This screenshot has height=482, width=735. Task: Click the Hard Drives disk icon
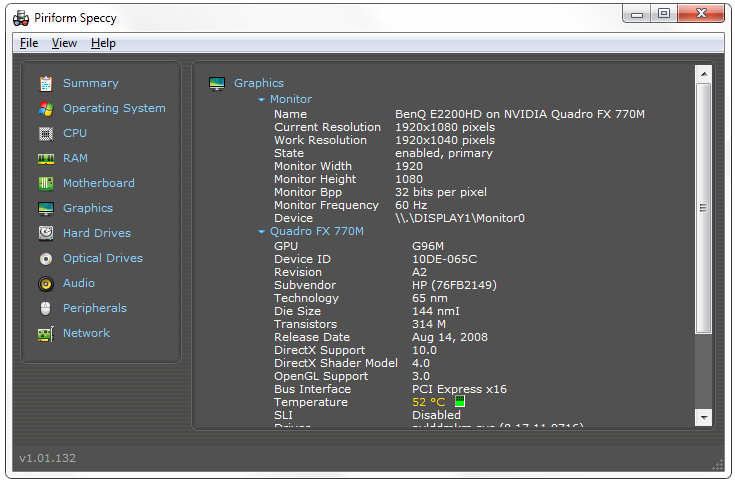coord(45,233)
